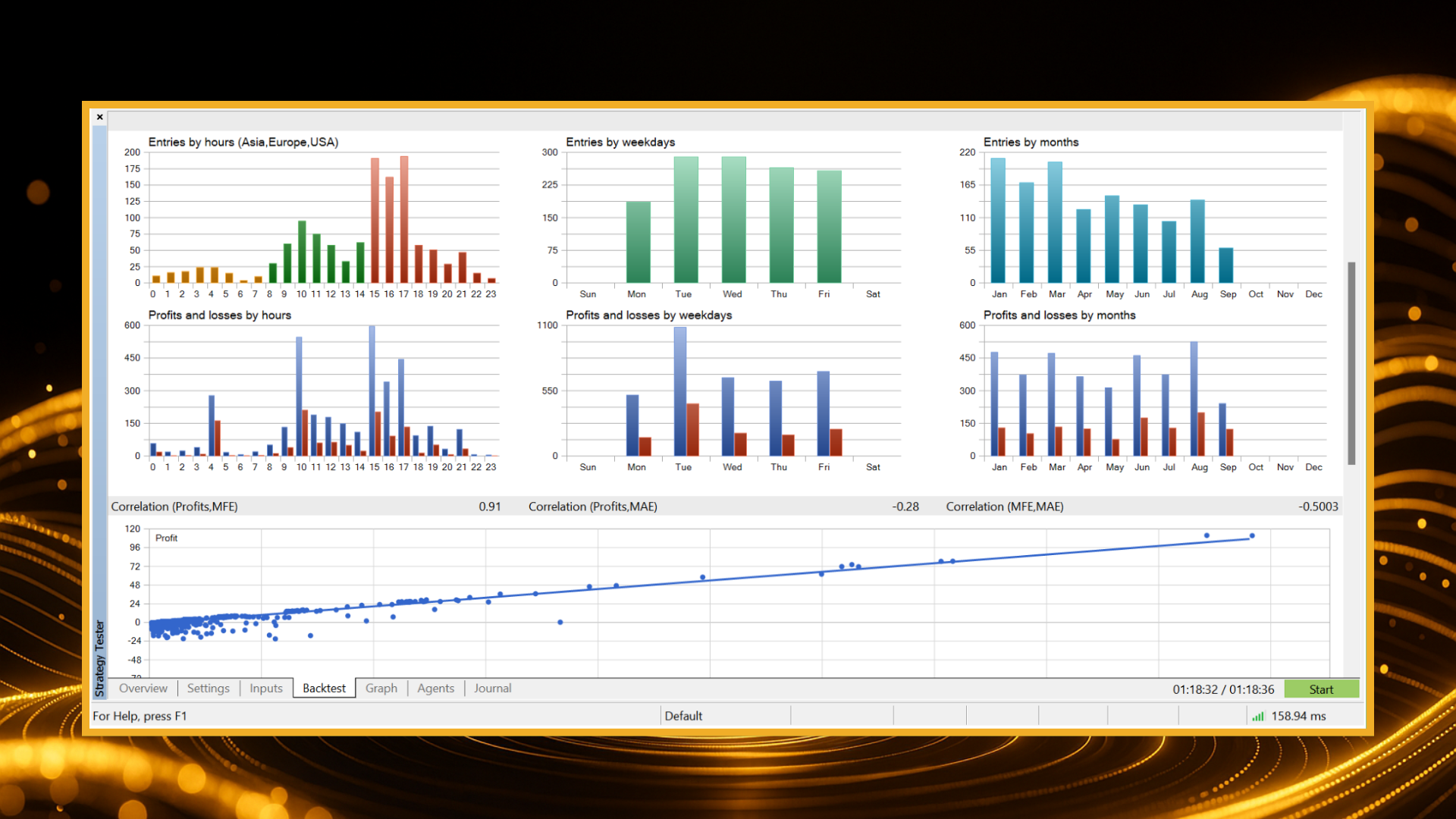This screenshot has height=819, width=1456.
Task: Select the Backtest tab
Action: pyautogui.click(x=324, y=689)
